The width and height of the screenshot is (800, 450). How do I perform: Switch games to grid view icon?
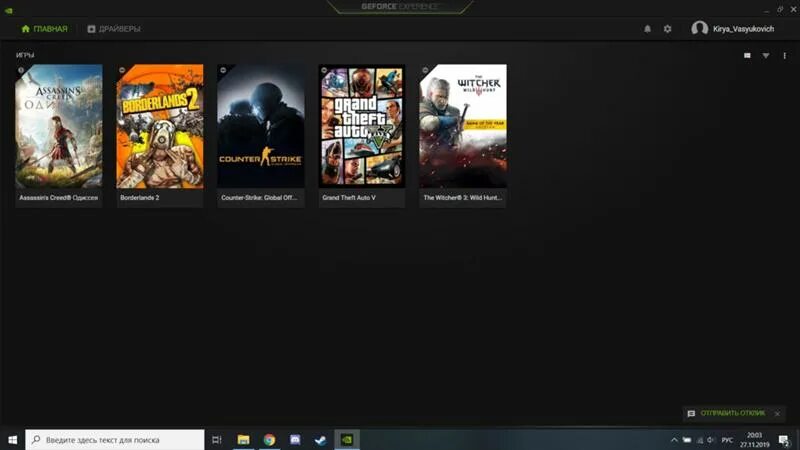tap(747, 55)
